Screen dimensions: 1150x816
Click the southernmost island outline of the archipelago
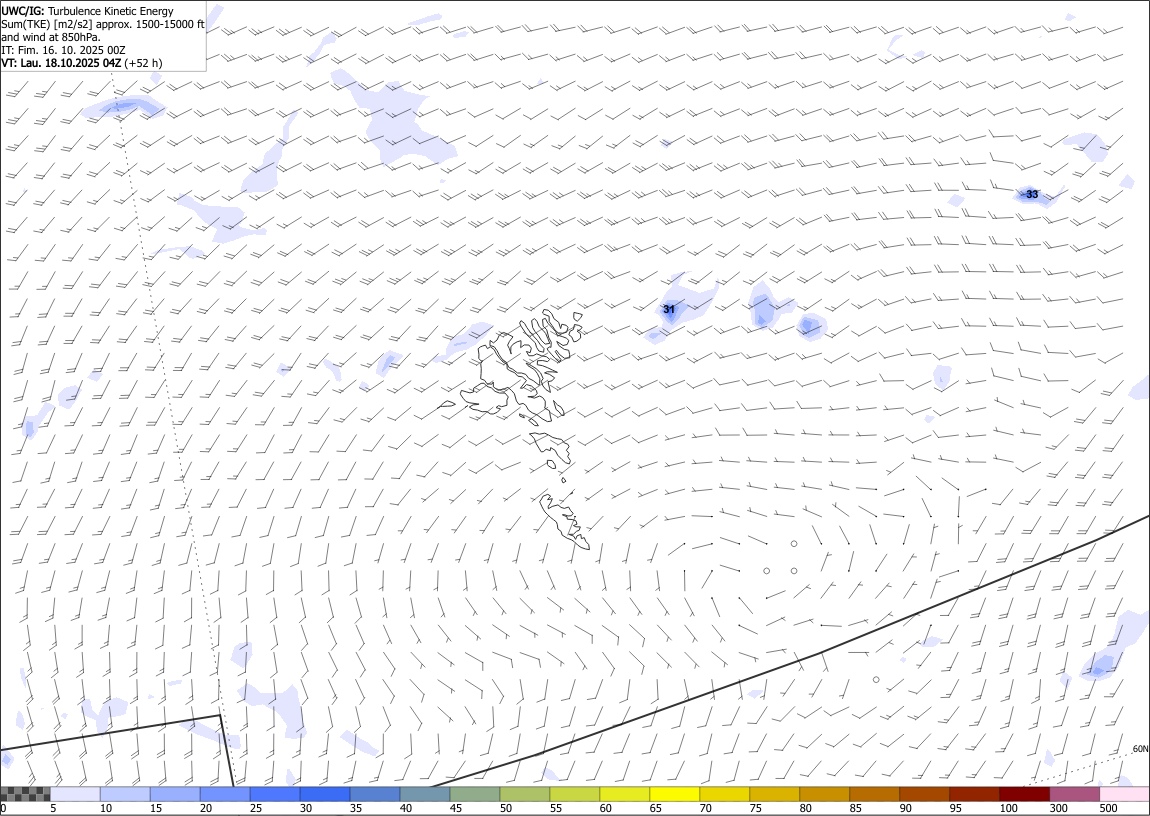565,521
